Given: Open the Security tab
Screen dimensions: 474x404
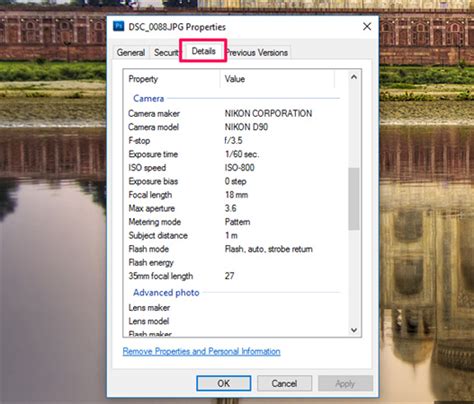Looking at the screenshot, I should coord(166,52).
